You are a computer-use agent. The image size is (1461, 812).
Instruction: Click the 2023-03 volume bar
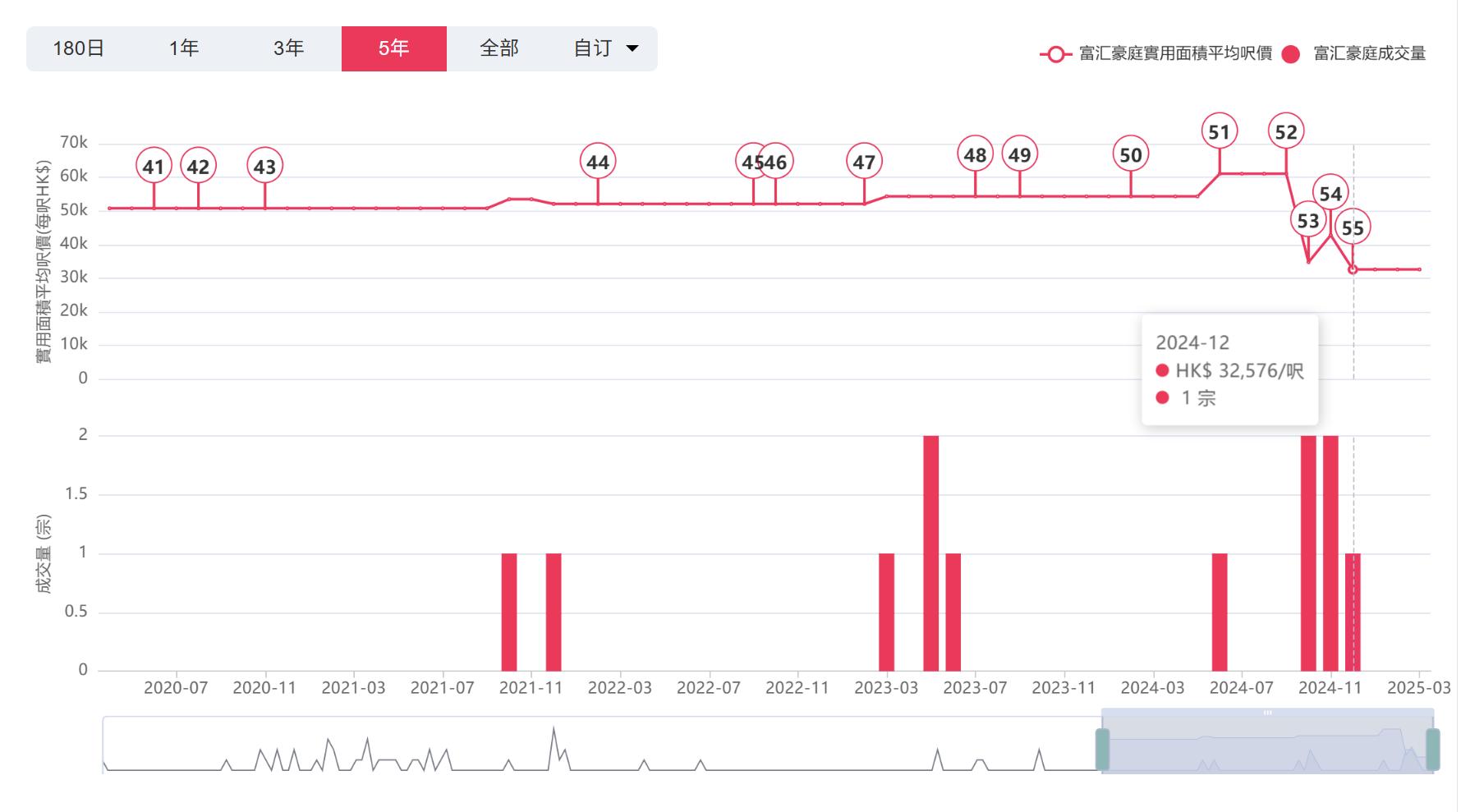[886, 612]
